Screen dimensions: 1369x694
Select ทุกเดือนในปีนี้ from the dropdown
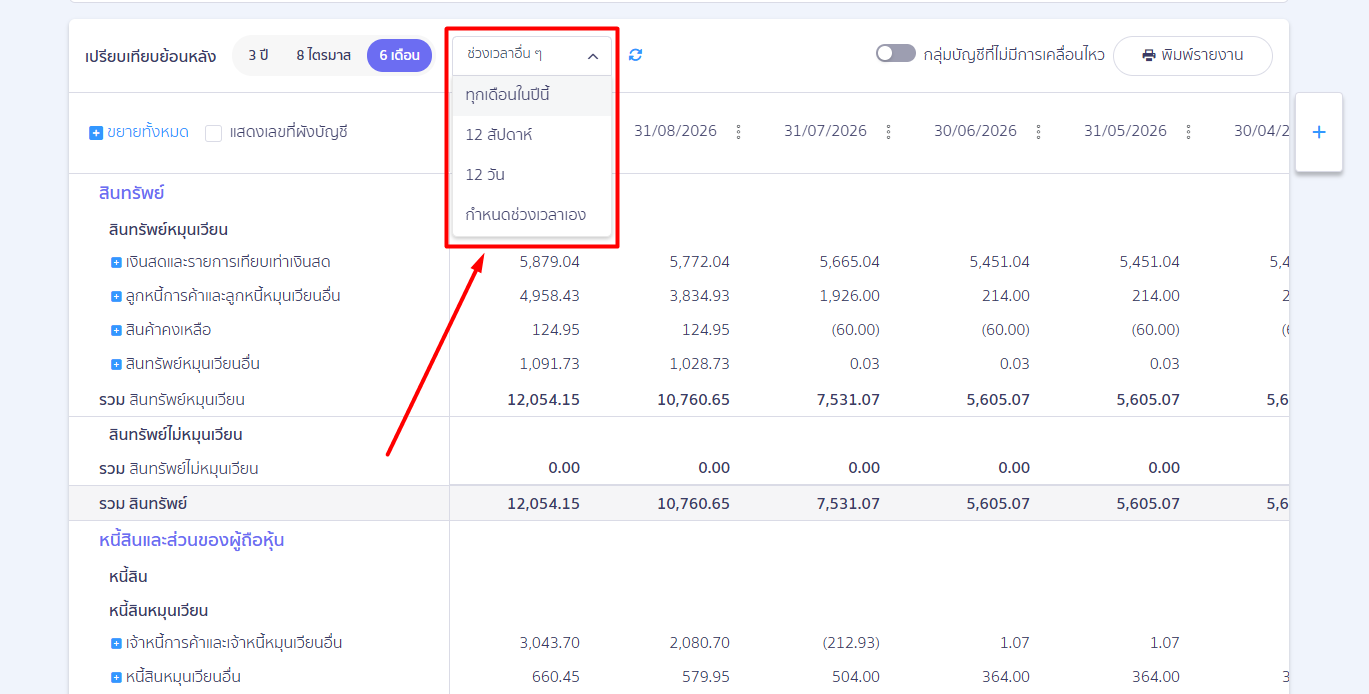(x=532, y=96)
